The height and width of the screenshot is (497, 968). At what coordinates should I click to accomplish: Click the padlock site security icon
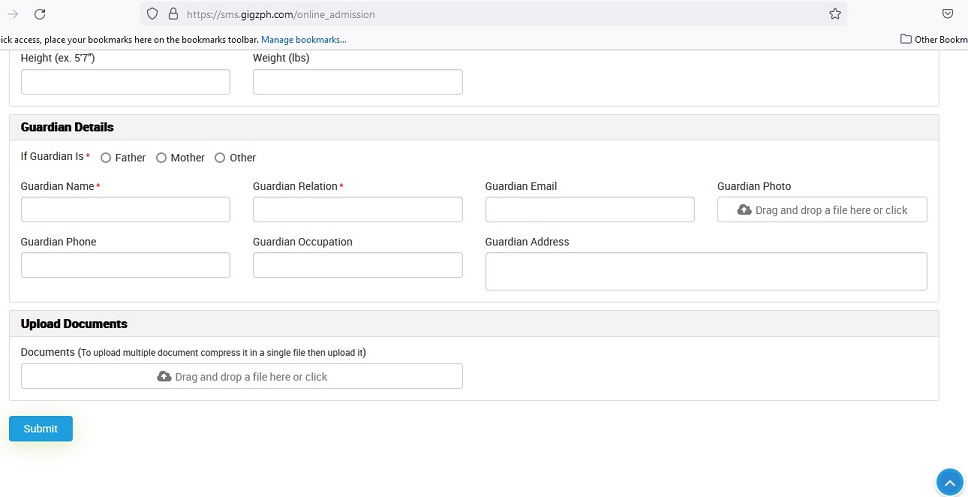[x=173, y=14]
